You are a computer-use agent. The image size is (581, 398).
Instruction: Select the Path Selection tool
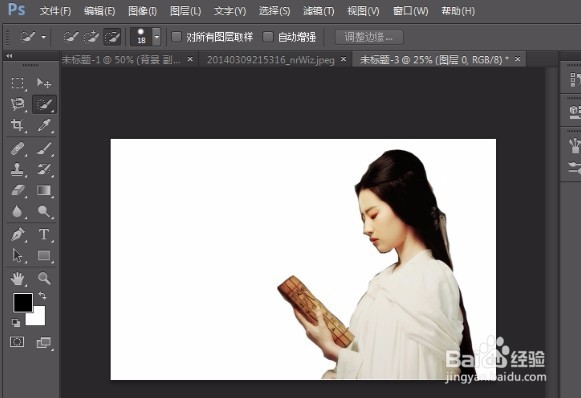click(17, 255)
